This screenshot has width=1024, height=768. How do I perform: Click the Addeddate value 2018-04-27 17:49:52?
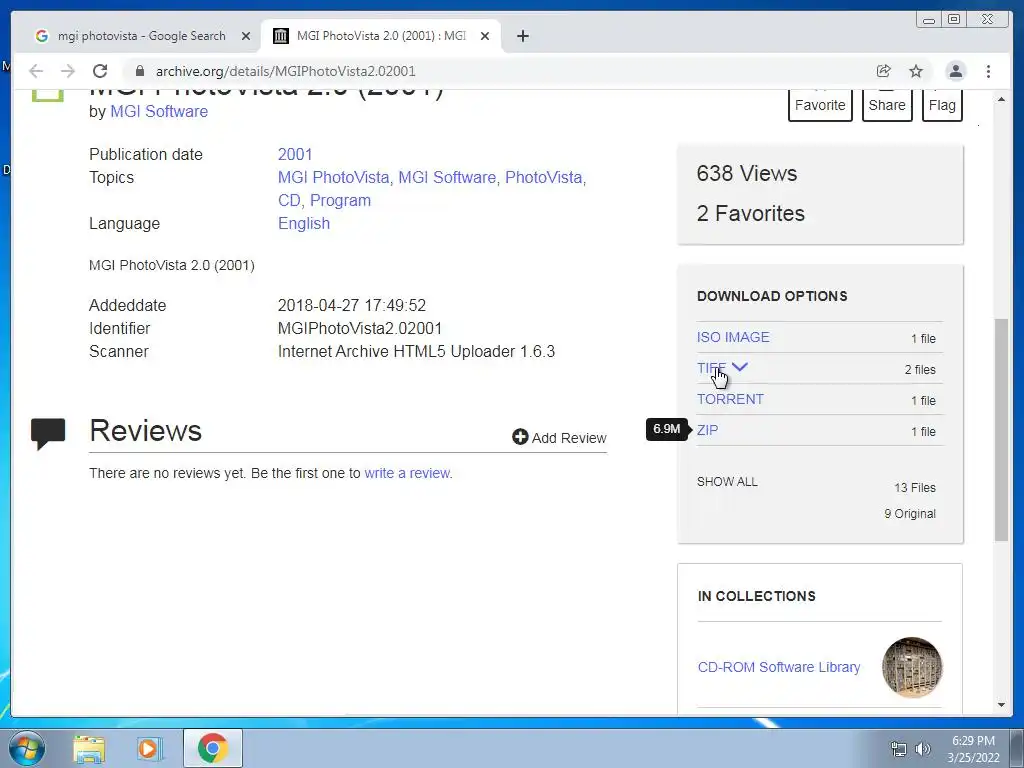pyautogui.click(x=351, y=306)
